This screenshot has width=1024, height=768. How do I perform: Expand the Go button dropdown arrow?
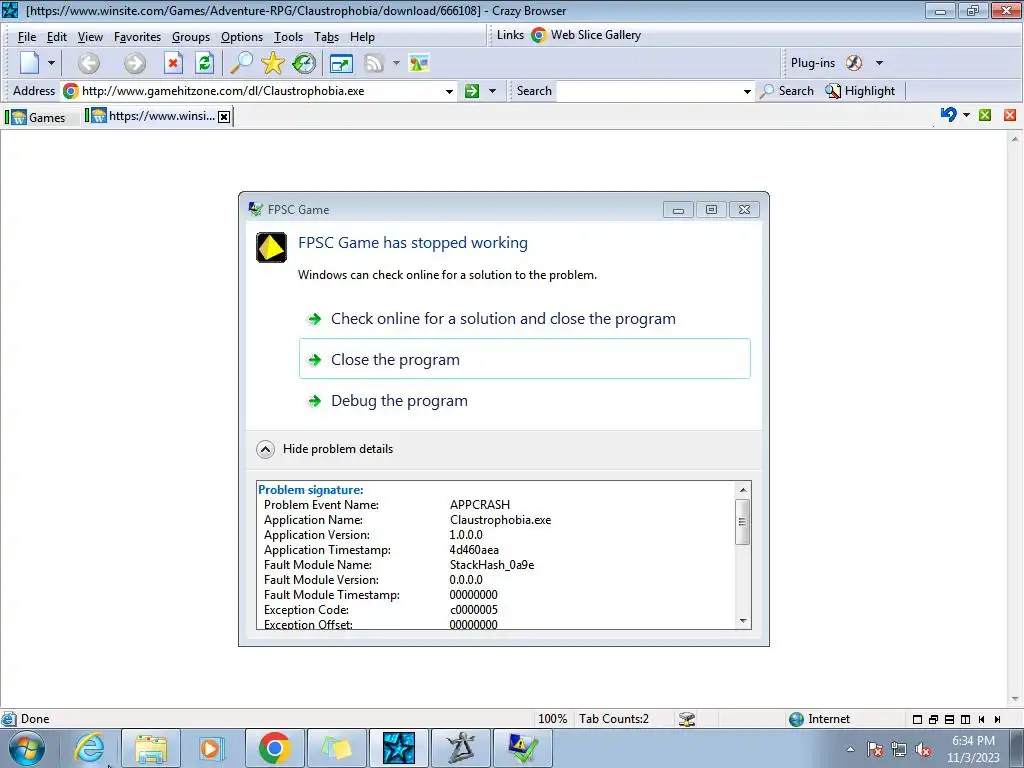(492, 91)
